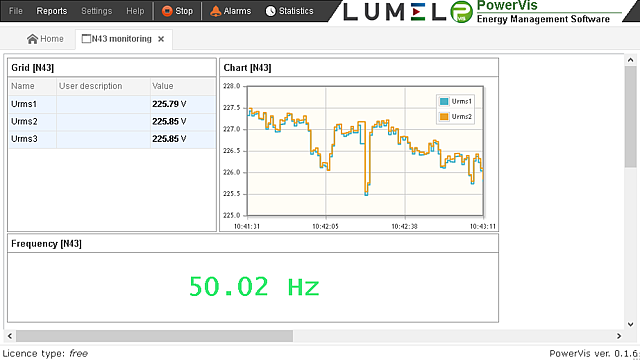
Task: Close the N43 monitoring tab
Action: click(x=161, y=39)
